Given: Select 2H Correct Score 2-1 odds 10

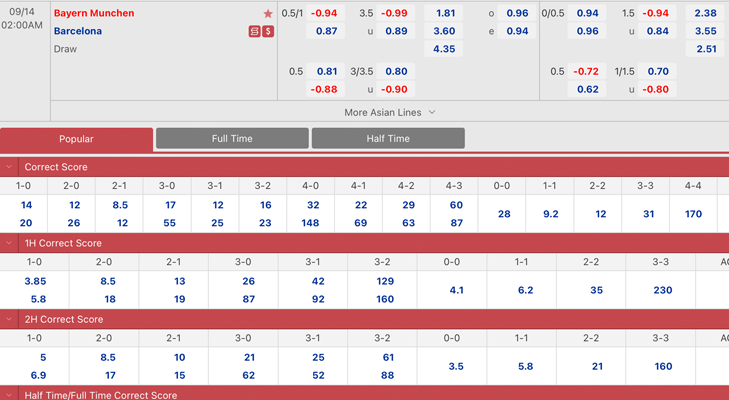Looking at the screenshot, I should 179,357.
